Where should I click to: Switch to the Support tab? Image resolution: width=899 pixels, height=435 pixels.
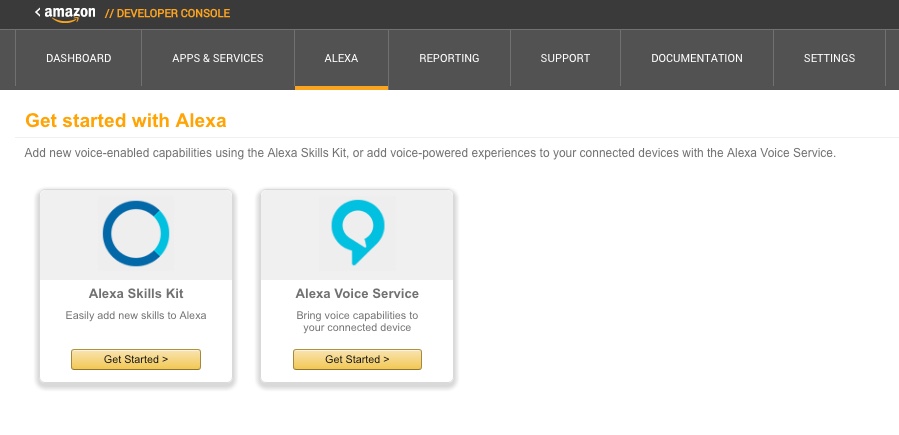[565, 58]
